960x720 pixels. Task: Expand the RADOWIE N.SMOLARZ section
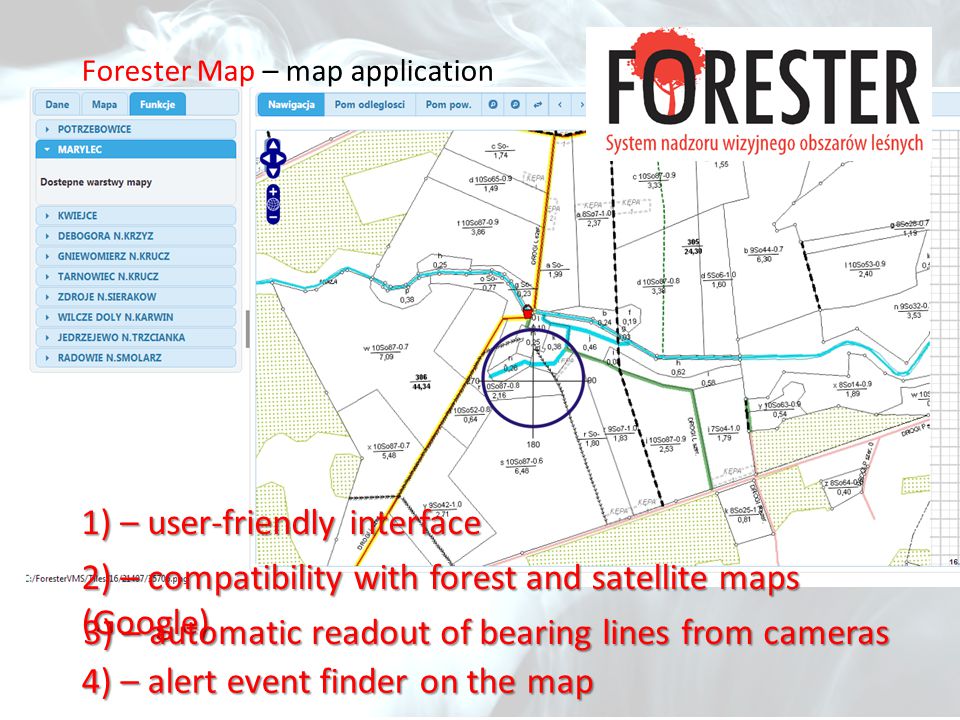[136, 358]
